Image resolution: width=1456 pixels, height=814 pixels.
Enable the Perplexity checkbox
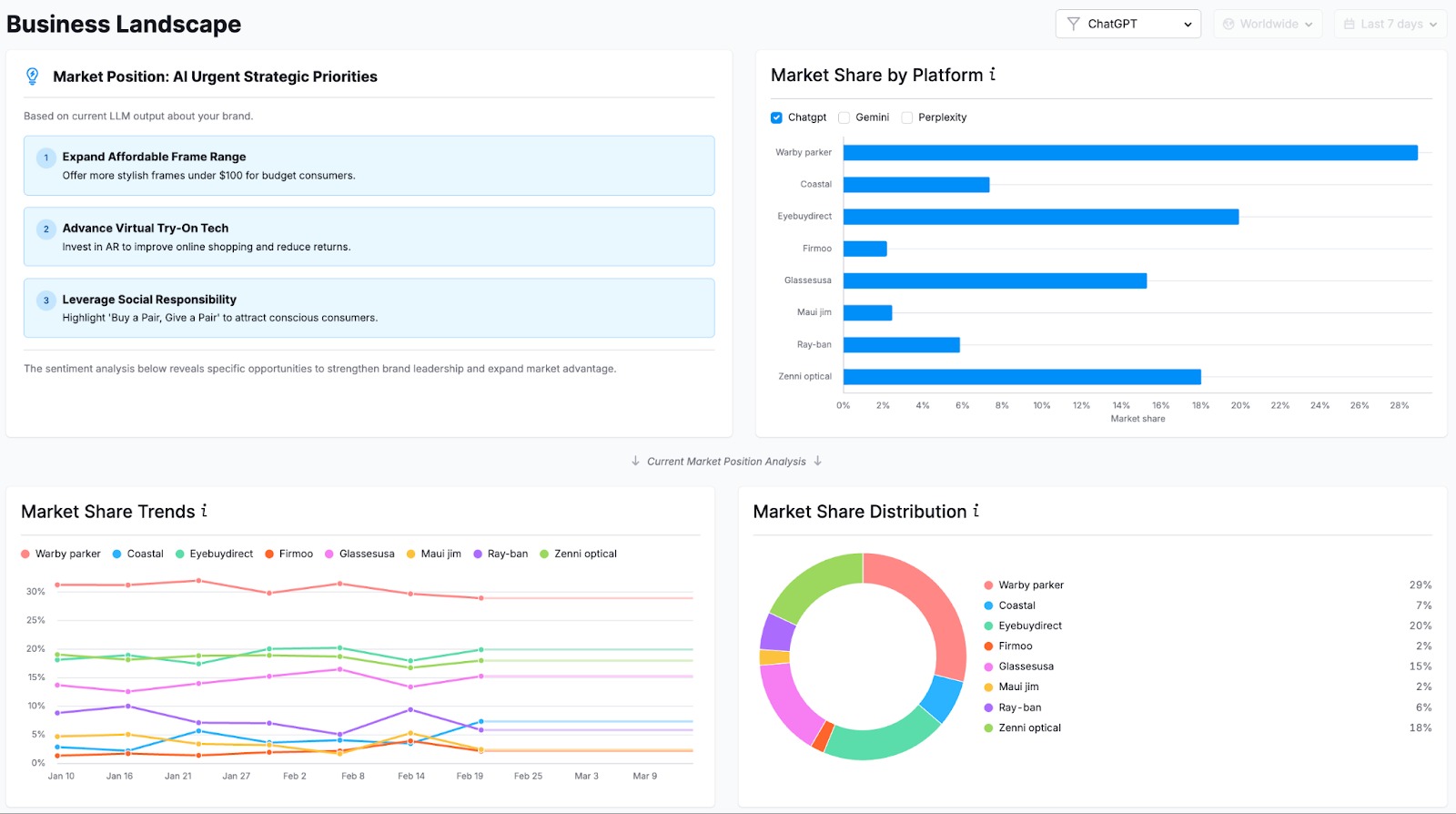(906, 117)
